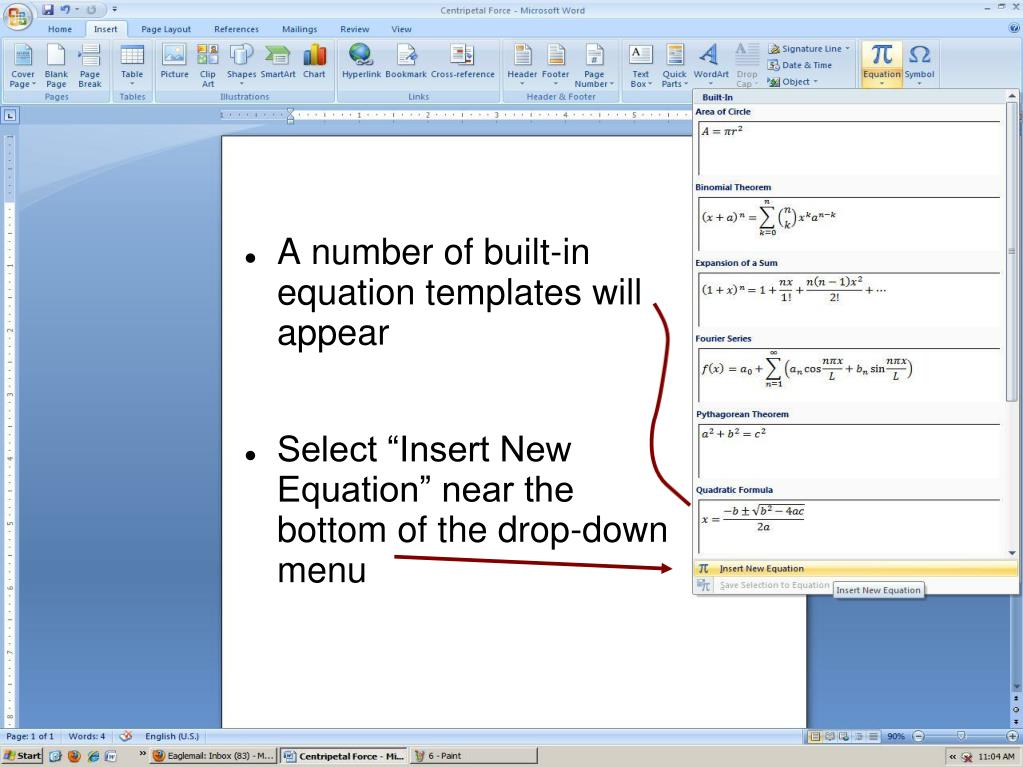Save the document from Quick Access
Screen dimensions: 1023x767
coord(48,10)
